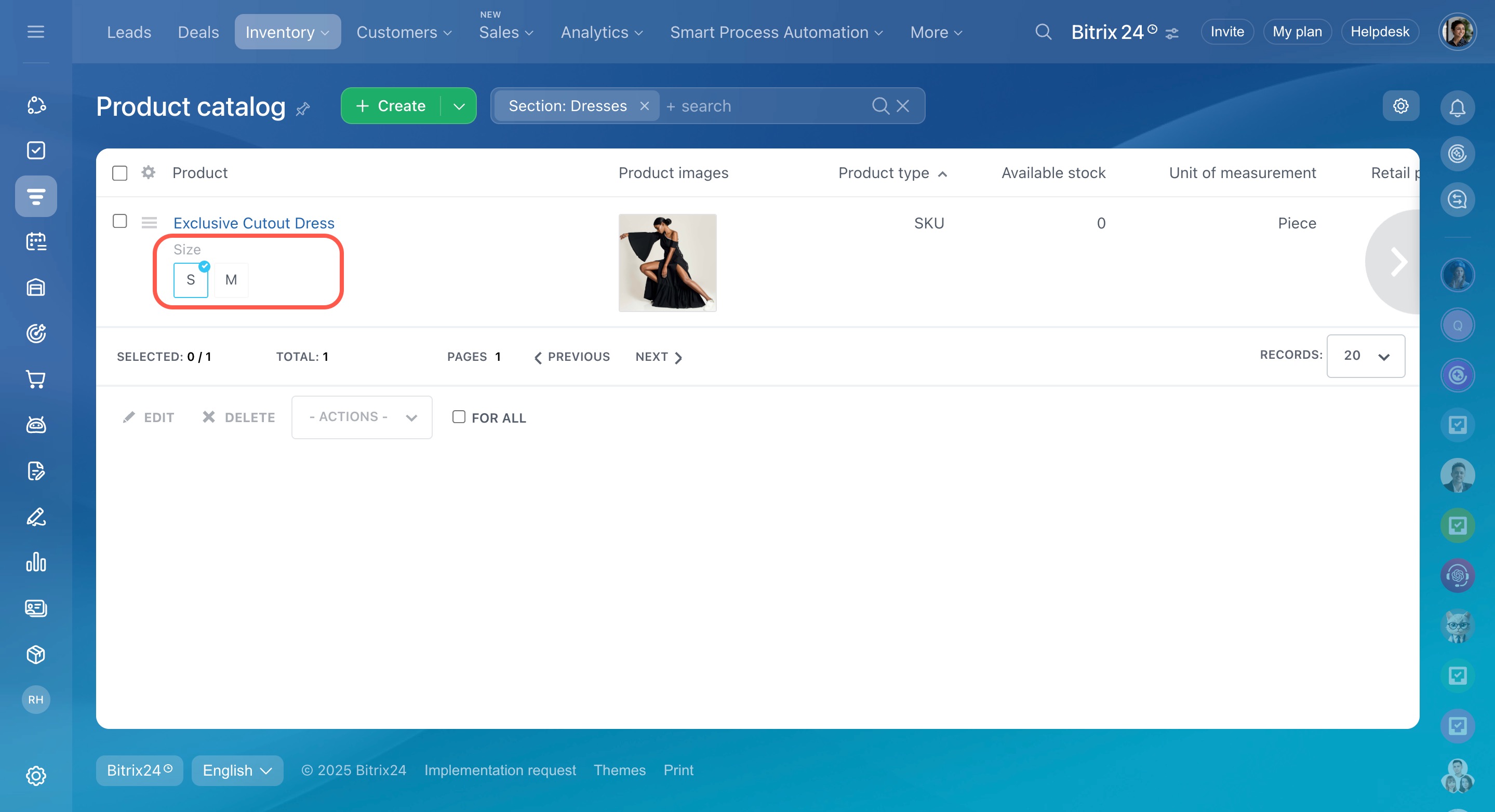Tick the Exclusive Cutout Dress row checkbox
1495x812 pixels.
[119, 221]
